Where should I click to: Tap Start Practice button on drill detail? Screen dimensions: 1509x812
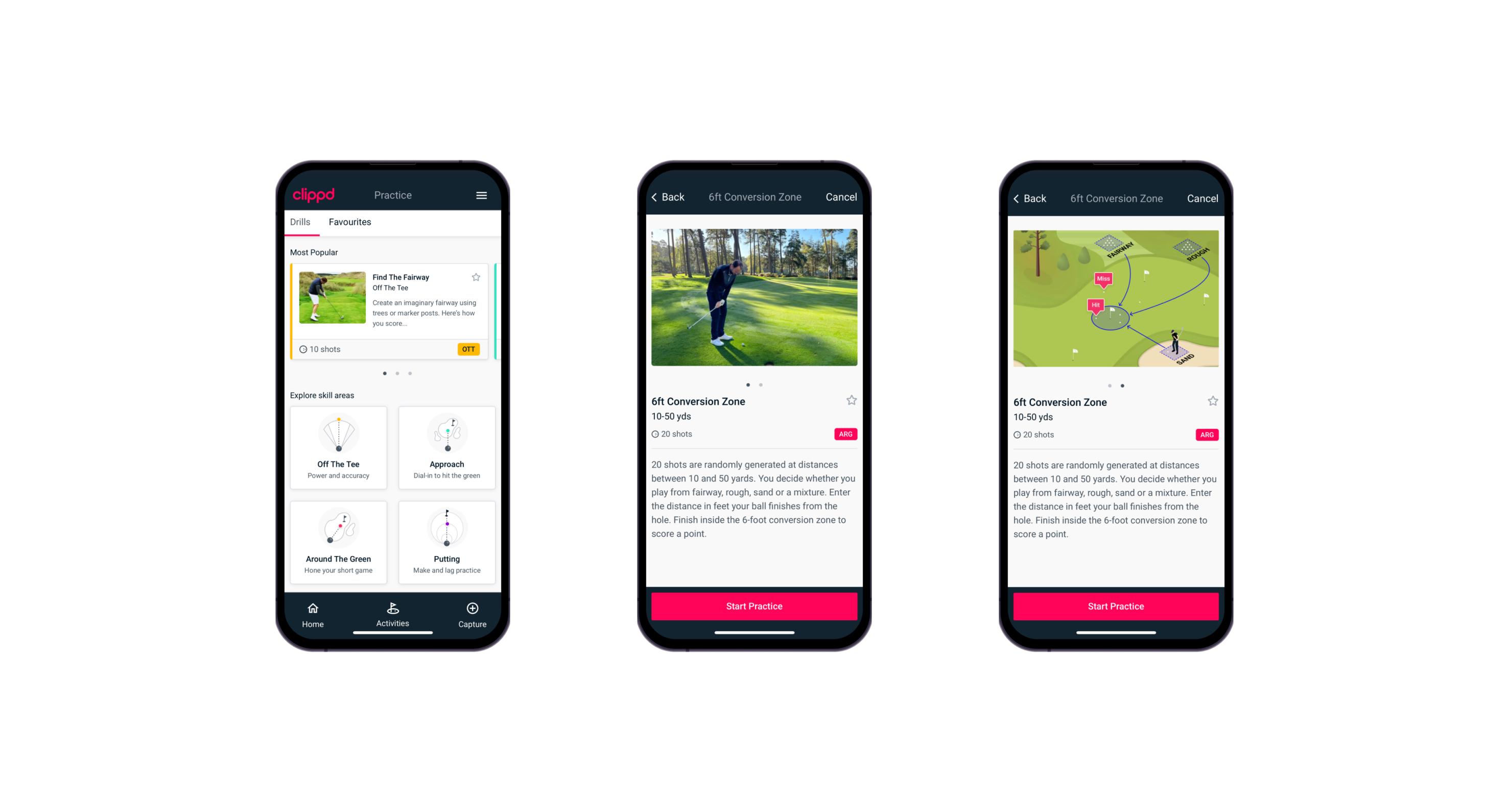pyautogui.click(x=753, y=605)
